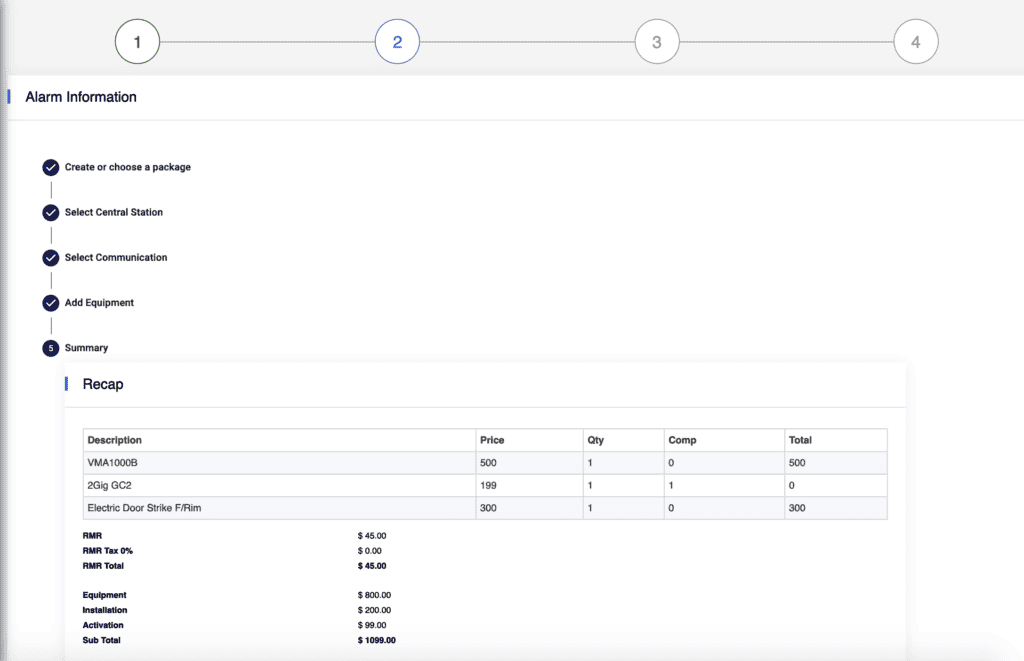Click checkmark icon beside Create or choose a package
1024x661 pixels.
click(x=51, y=168)
